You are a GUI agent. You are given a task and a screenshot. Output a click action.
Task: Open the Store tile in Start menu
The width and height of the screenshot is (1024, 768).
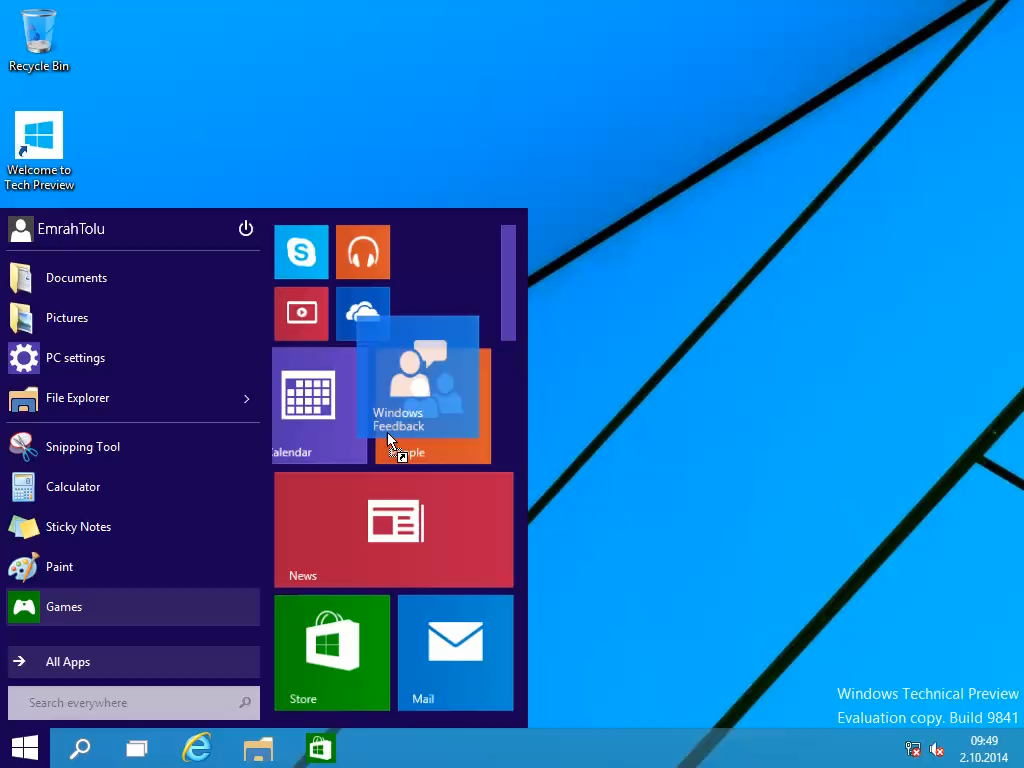332,652
